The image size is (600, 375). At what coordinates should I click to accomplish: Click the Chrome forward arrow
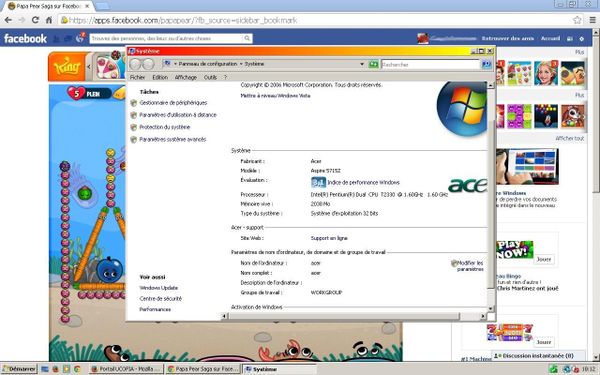click(x=22, y=20)
